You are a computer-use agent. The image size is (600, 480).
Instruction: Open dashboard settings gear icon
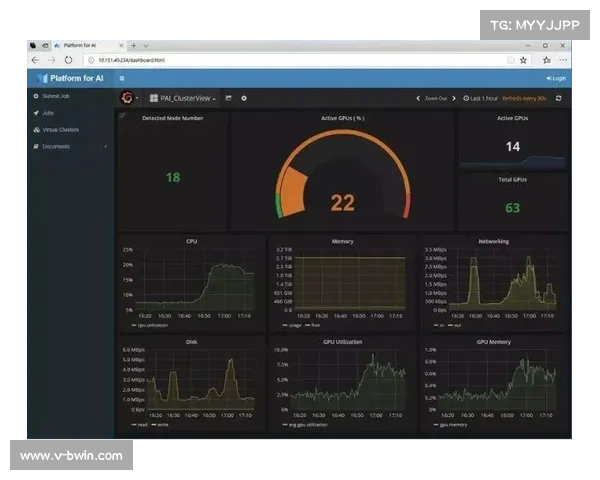[x=244, y=98]
